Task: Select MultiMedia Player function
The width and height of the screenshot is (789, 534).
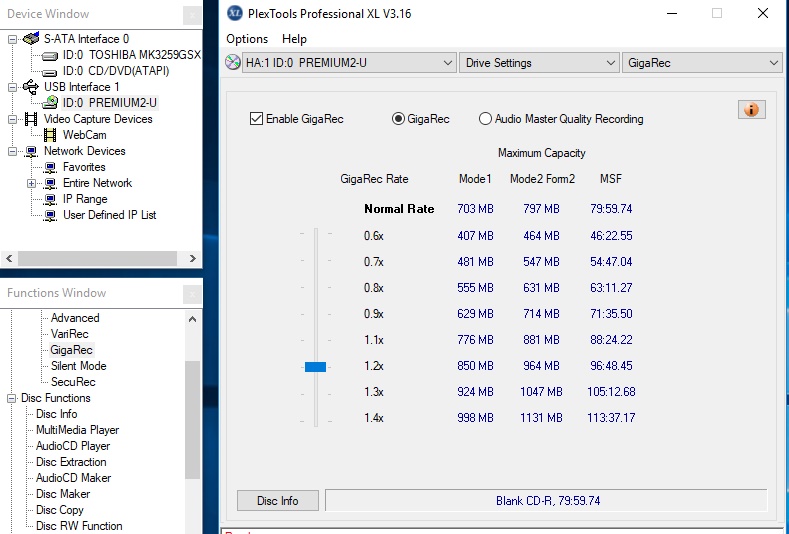Action: tap(77, 430)
